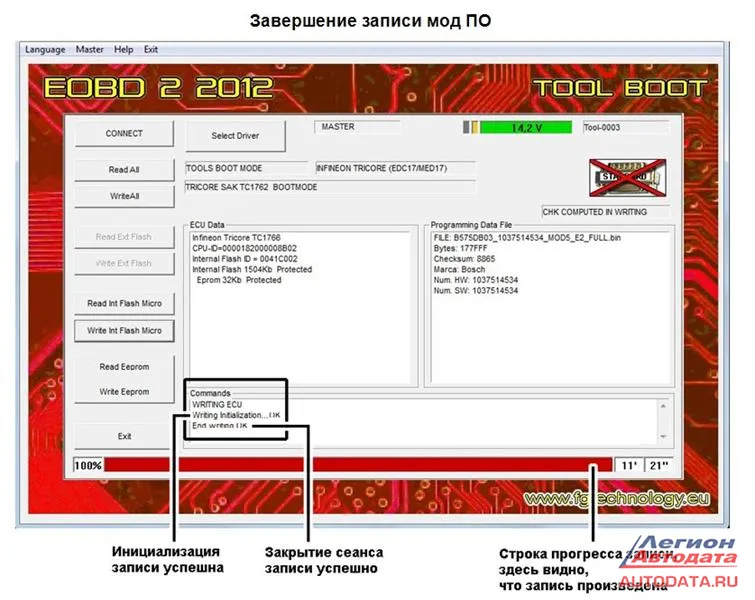Click the Commands log scroll-up arrow
This screenshot has height=600, width=755.
(663, 406)
